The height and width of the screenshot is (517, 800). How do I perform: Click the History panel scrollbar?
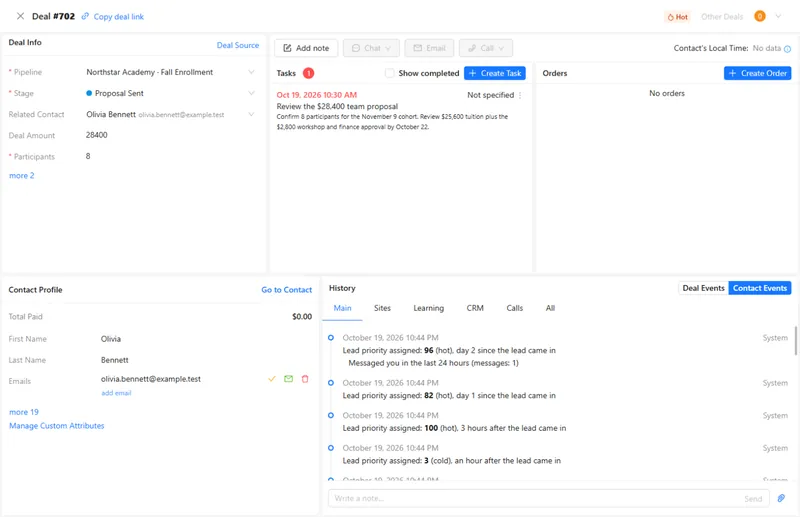(795, 340)
